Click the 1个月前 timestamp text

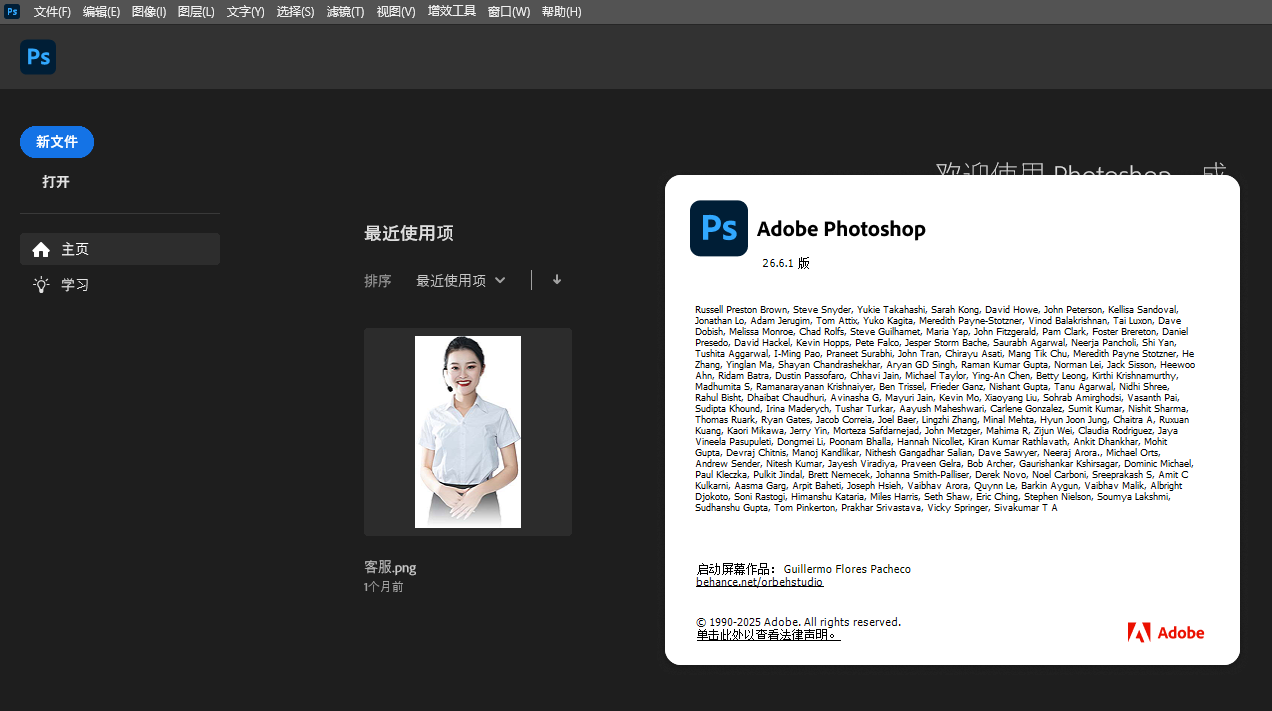pos(384,587)
